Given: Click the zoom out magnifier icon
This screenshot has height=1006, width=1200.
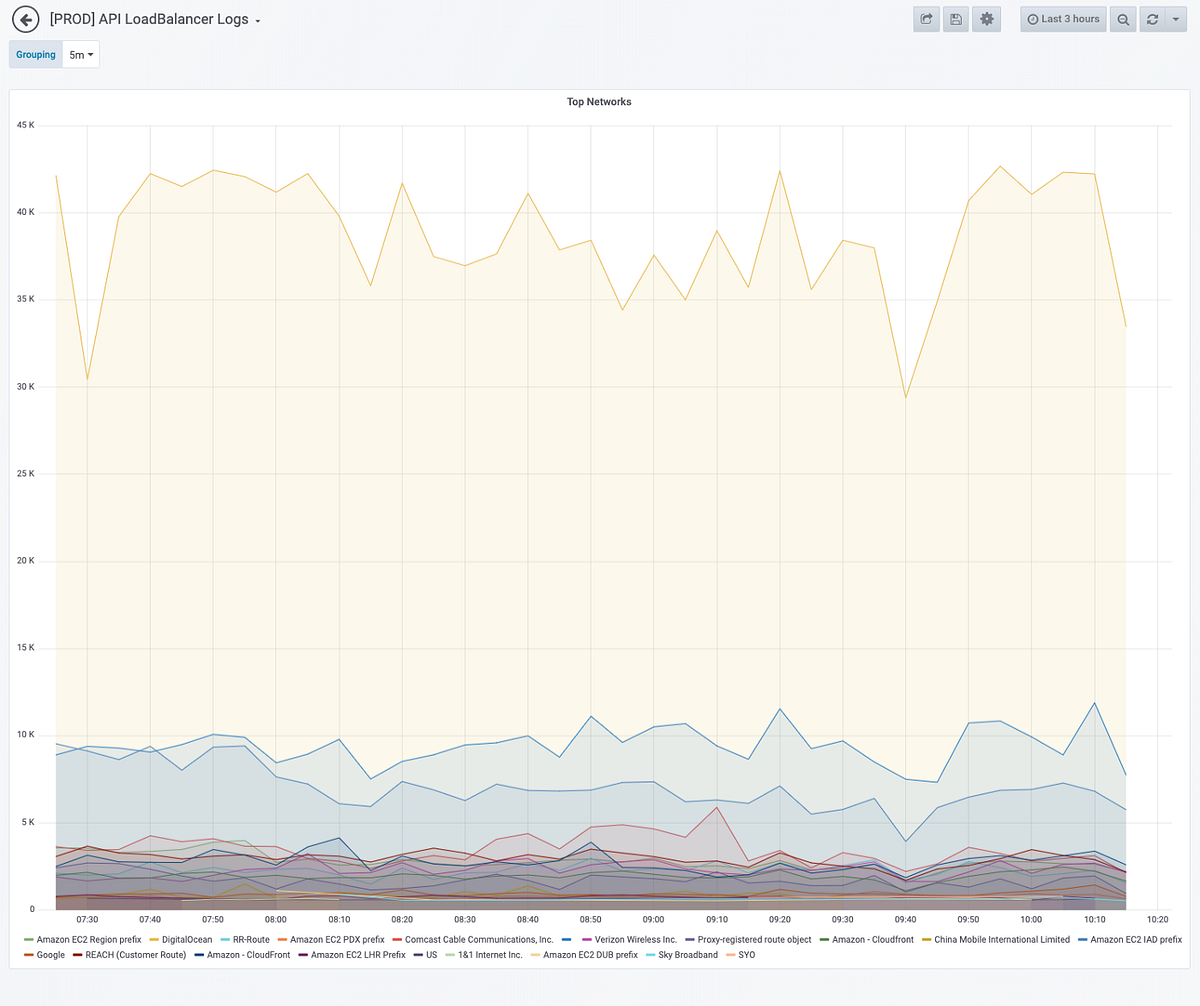Looking at the screenshot, I should click(x=1122, y=19).
